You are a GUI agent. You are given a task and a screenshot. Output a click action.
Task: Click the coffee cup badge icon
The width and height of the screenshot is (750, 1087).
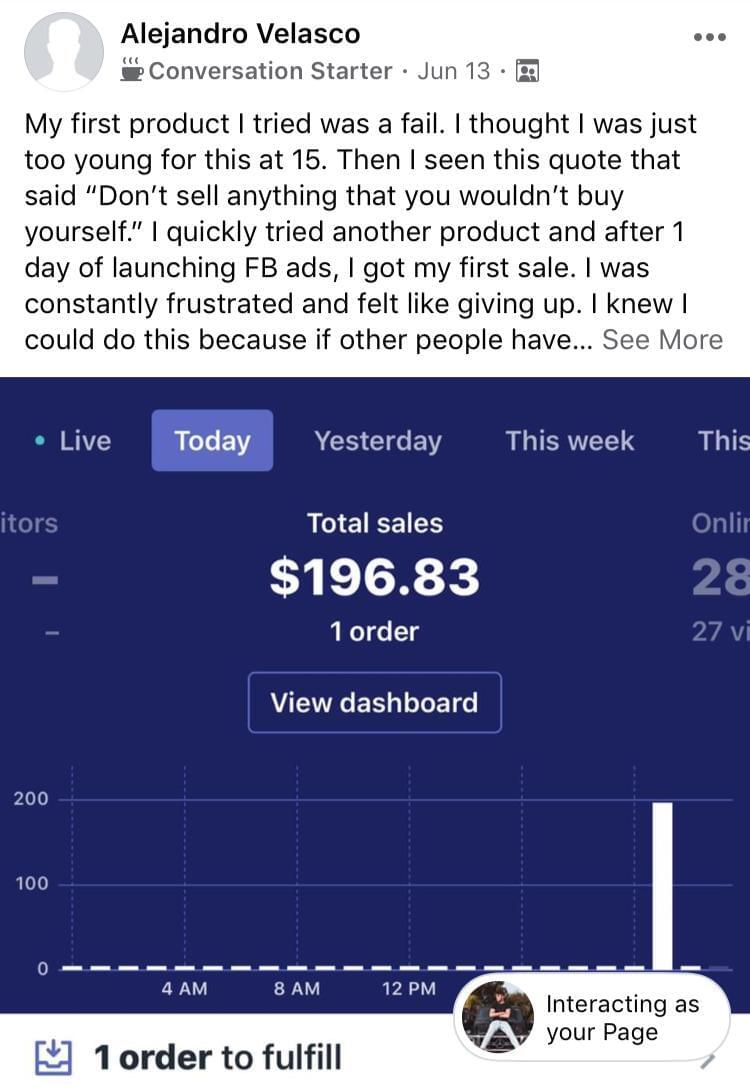coord(131,70)
